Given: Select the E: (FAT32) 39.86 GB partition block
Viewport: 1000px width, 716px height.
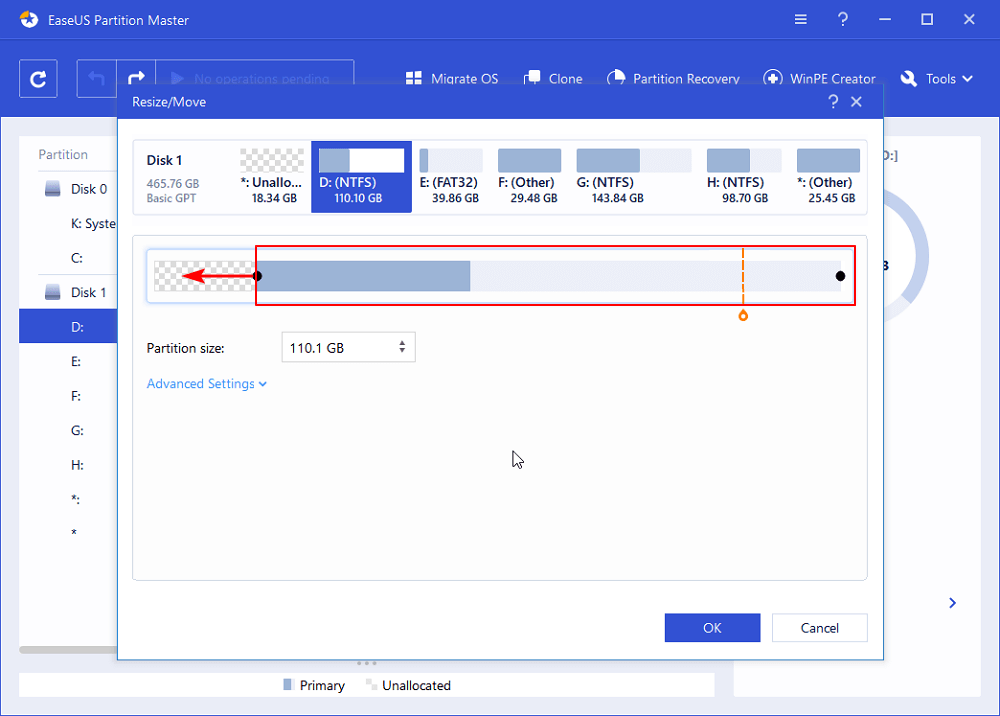Looking at the screenshot, I should coord(451,177).
